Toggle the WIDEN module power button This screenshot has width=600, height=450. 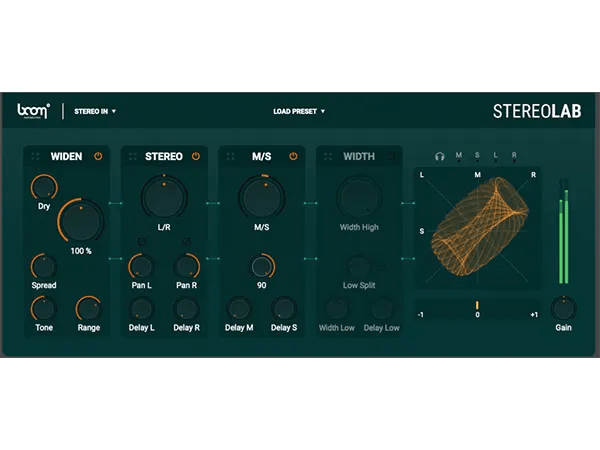pos(98,156)
